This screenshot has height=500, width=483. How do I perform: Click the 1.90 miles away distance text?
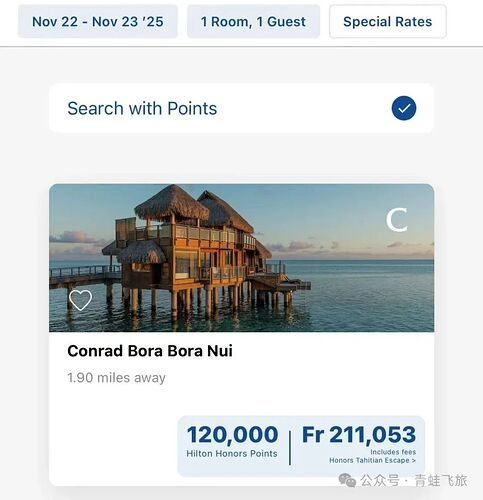pos(116,378)
